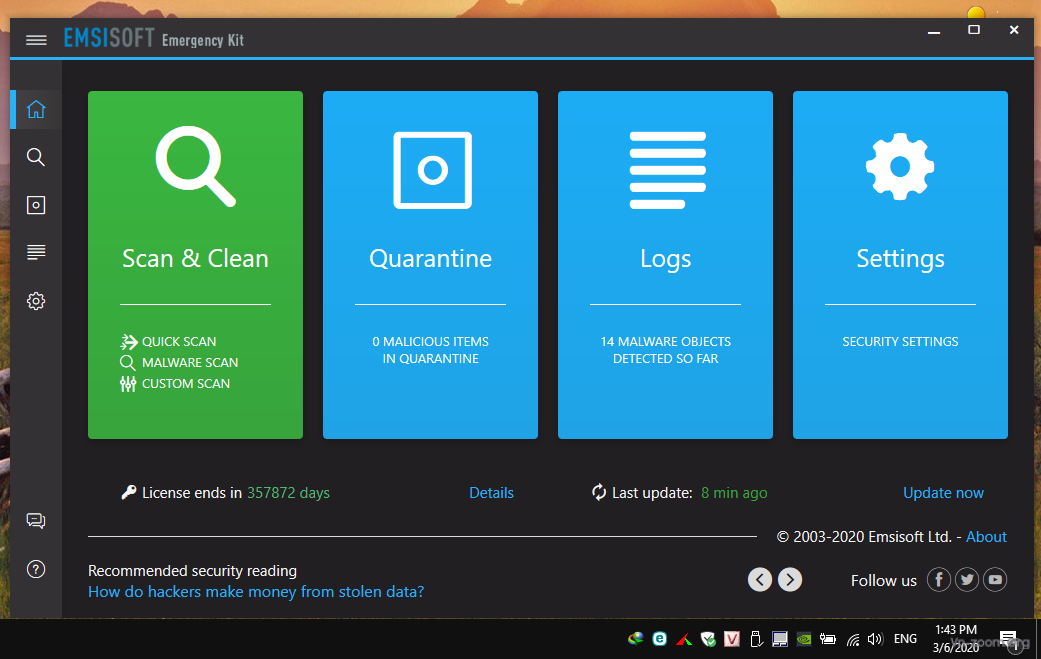1041x659 pixels.
Task: Choose the Custom Scan option
Action: [x=185, y=384]
